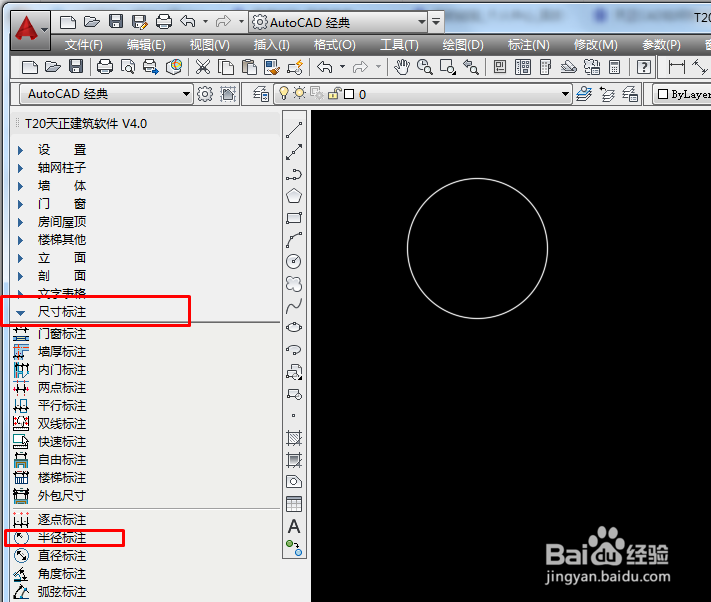The height and width of the screenshot is (602, 711).
Task: Click Save in the quick access toolbar
Action: coord(116,21)
